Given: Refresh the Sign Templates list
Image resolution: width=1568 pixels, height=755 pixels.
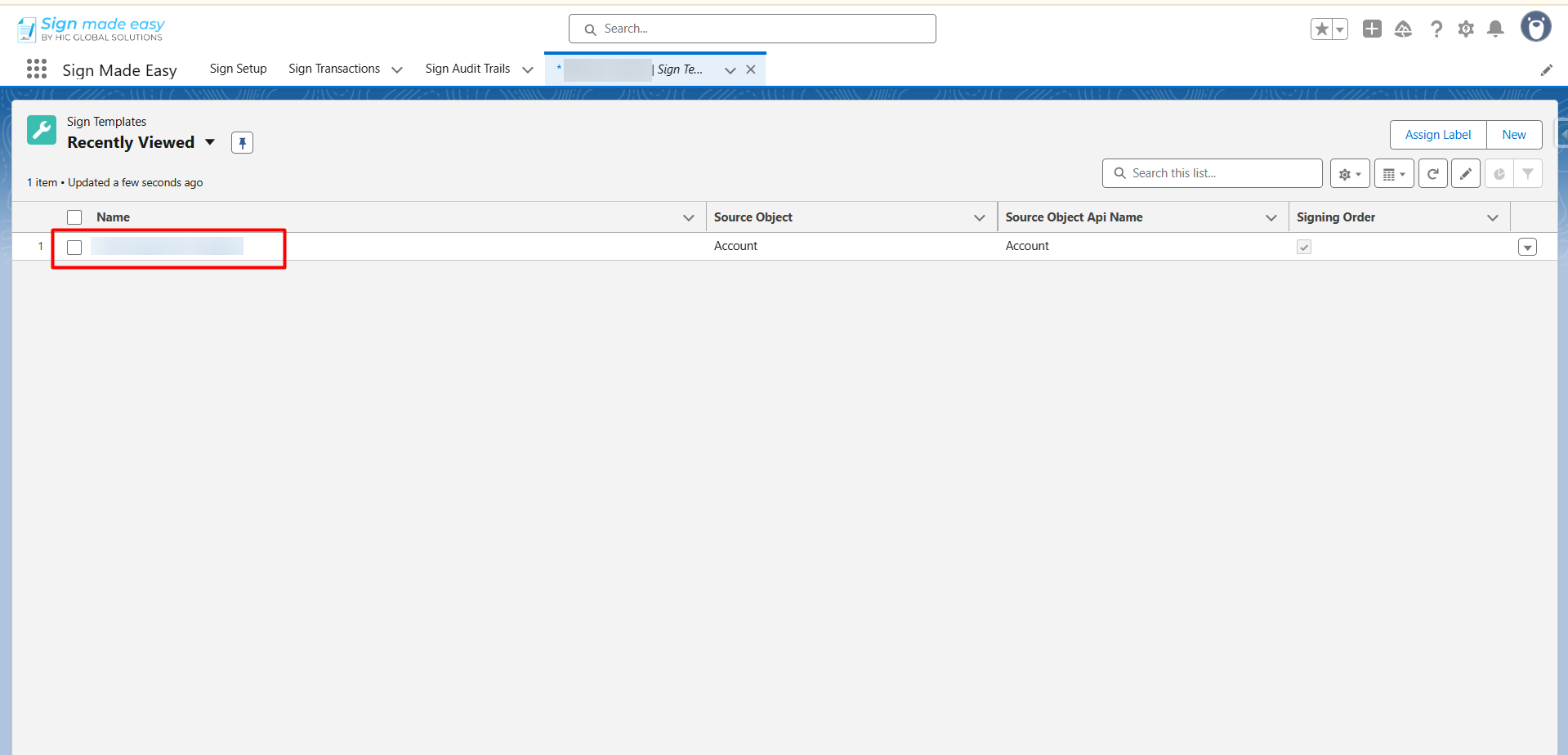Looking at the screenshot, I should click(1433, 174).
